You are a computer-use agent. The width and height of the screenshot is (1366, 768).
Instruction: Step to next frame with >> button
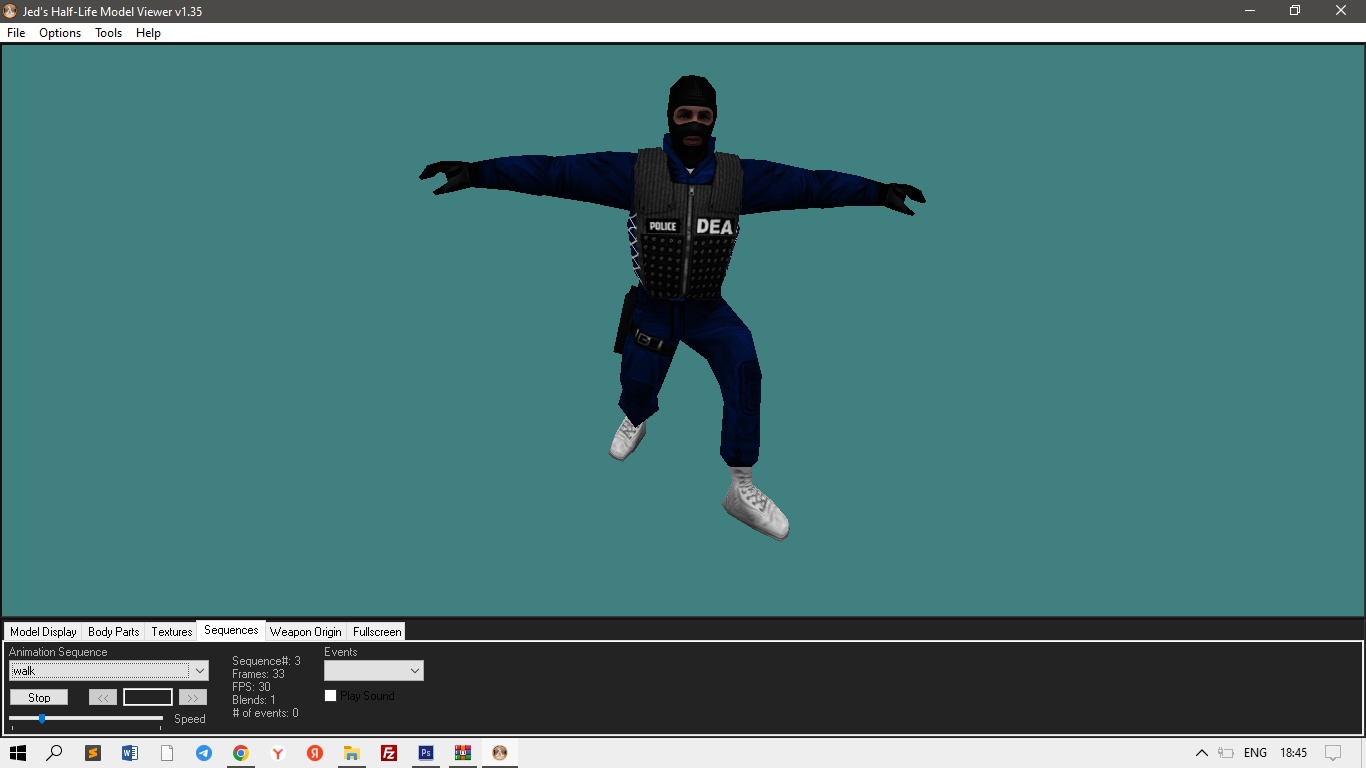click(x=193, y=697)
